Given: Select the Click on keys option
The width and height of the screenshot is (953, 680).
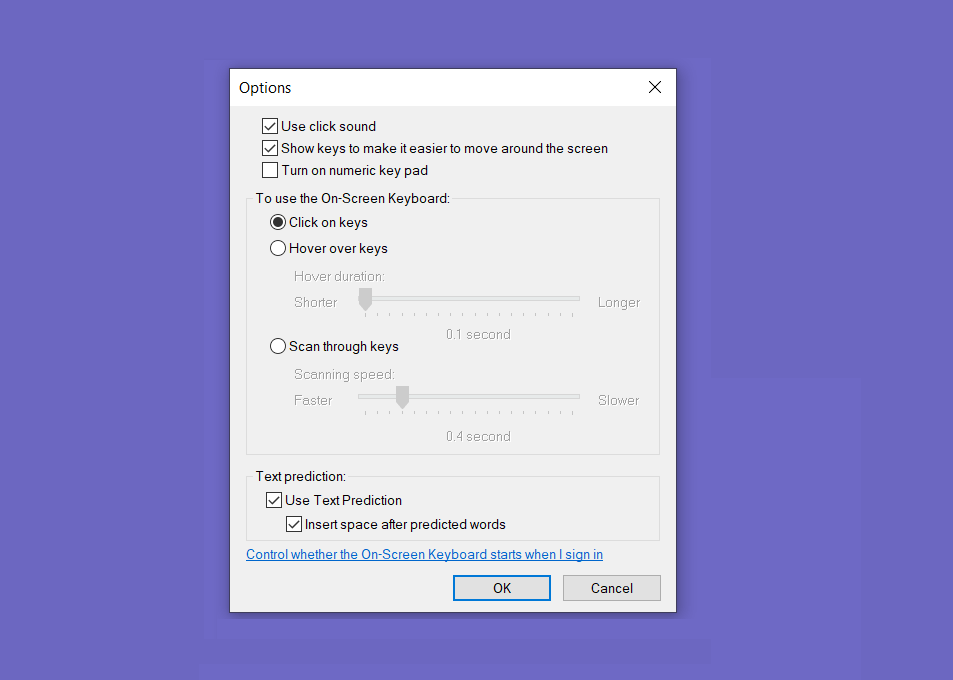Looking at the screenshot, I should 278,222.
